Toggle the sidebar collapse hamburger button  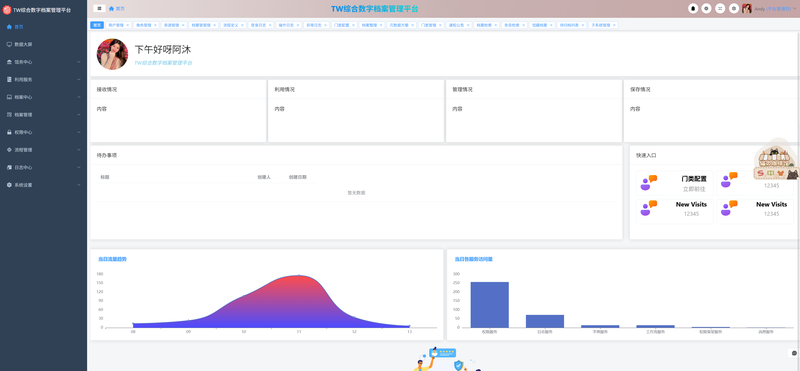[x=99, y=8]
